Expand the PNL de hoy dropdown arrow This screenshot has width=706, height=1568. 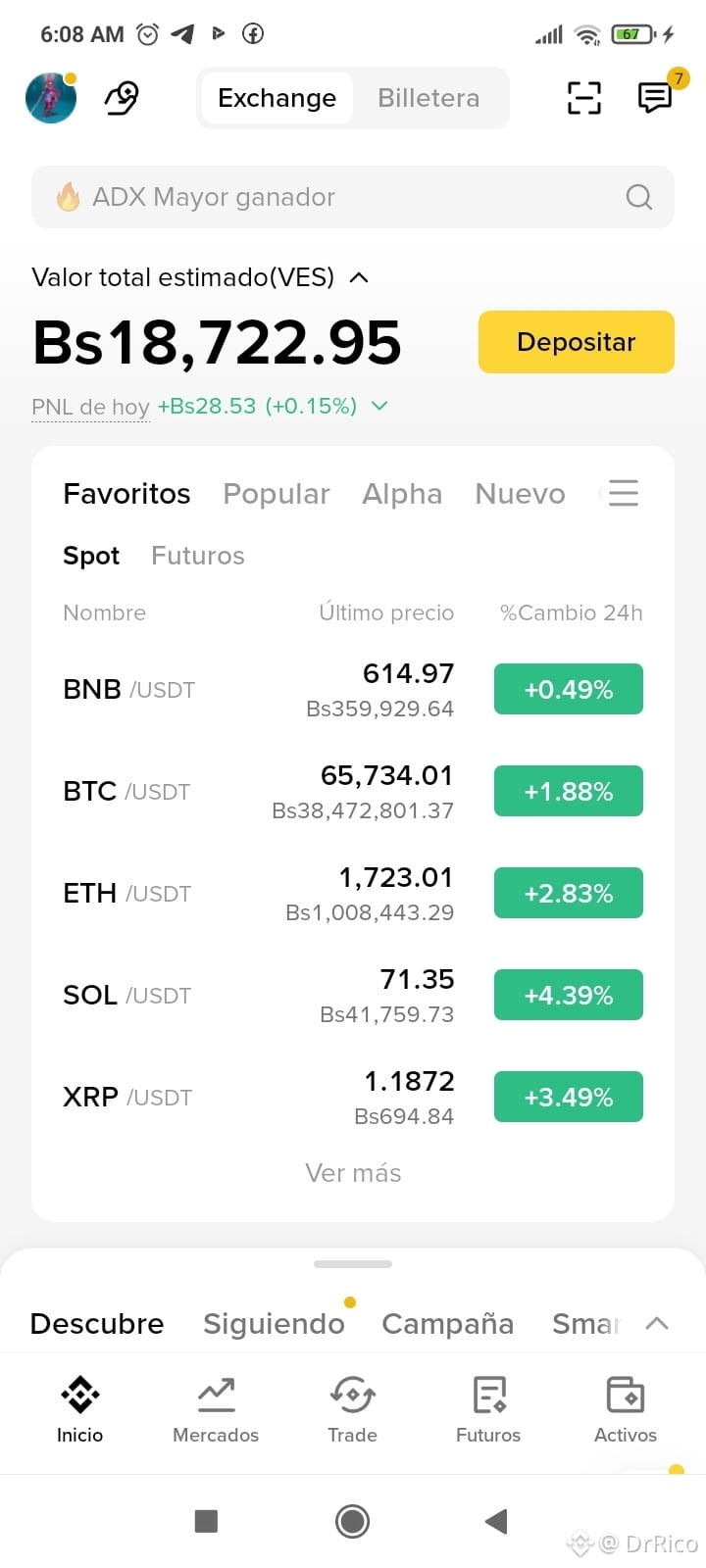pyautogui.click(x=379, y=406)
